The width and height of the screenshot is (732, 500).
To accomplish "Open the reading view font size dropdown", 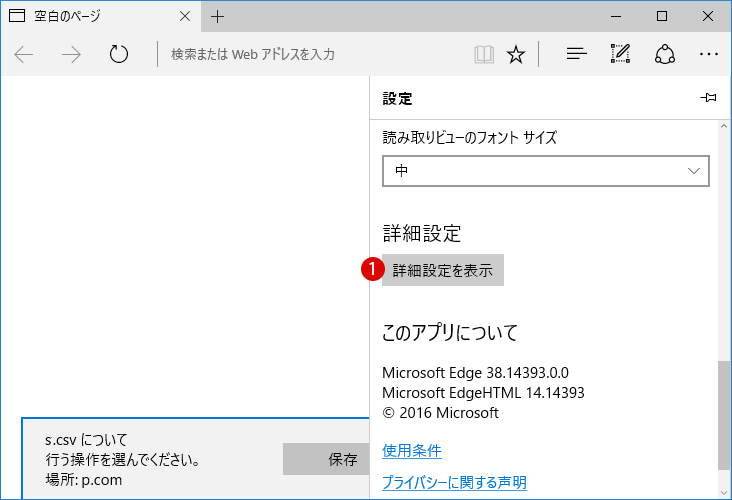I will [546, 171].
